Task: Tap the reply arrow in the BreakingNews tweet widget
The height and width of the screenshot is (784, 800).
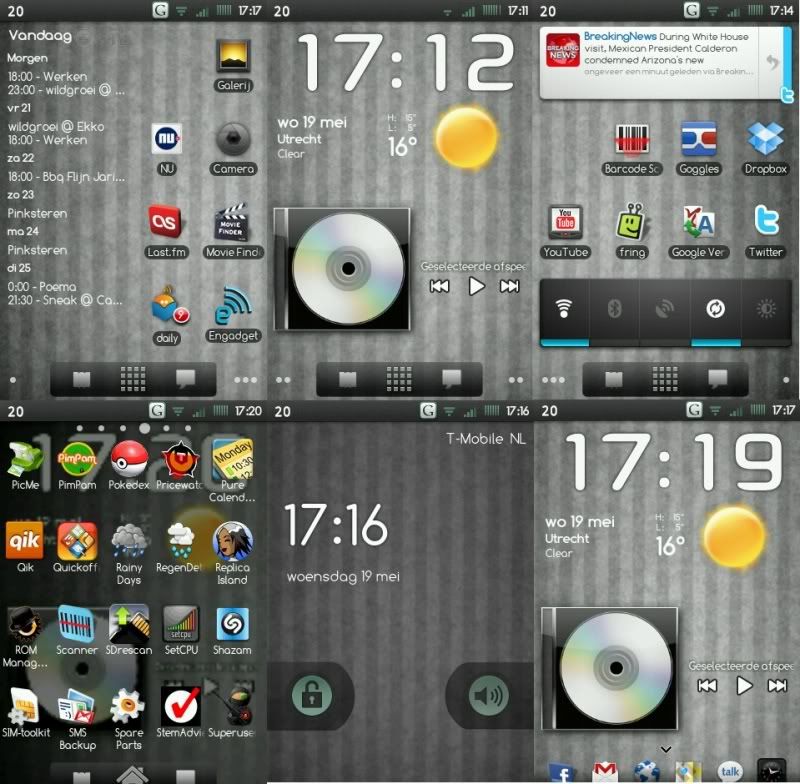Action: [772, 62]
